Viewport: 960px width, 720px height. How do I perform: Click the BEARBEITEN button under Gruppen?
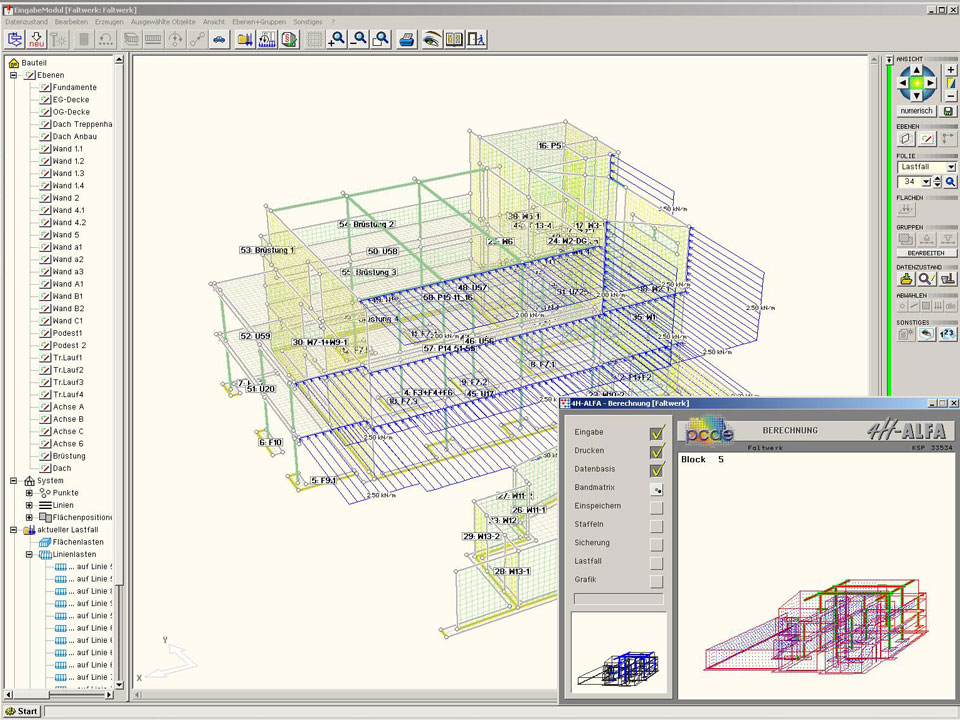pos(926,253)
